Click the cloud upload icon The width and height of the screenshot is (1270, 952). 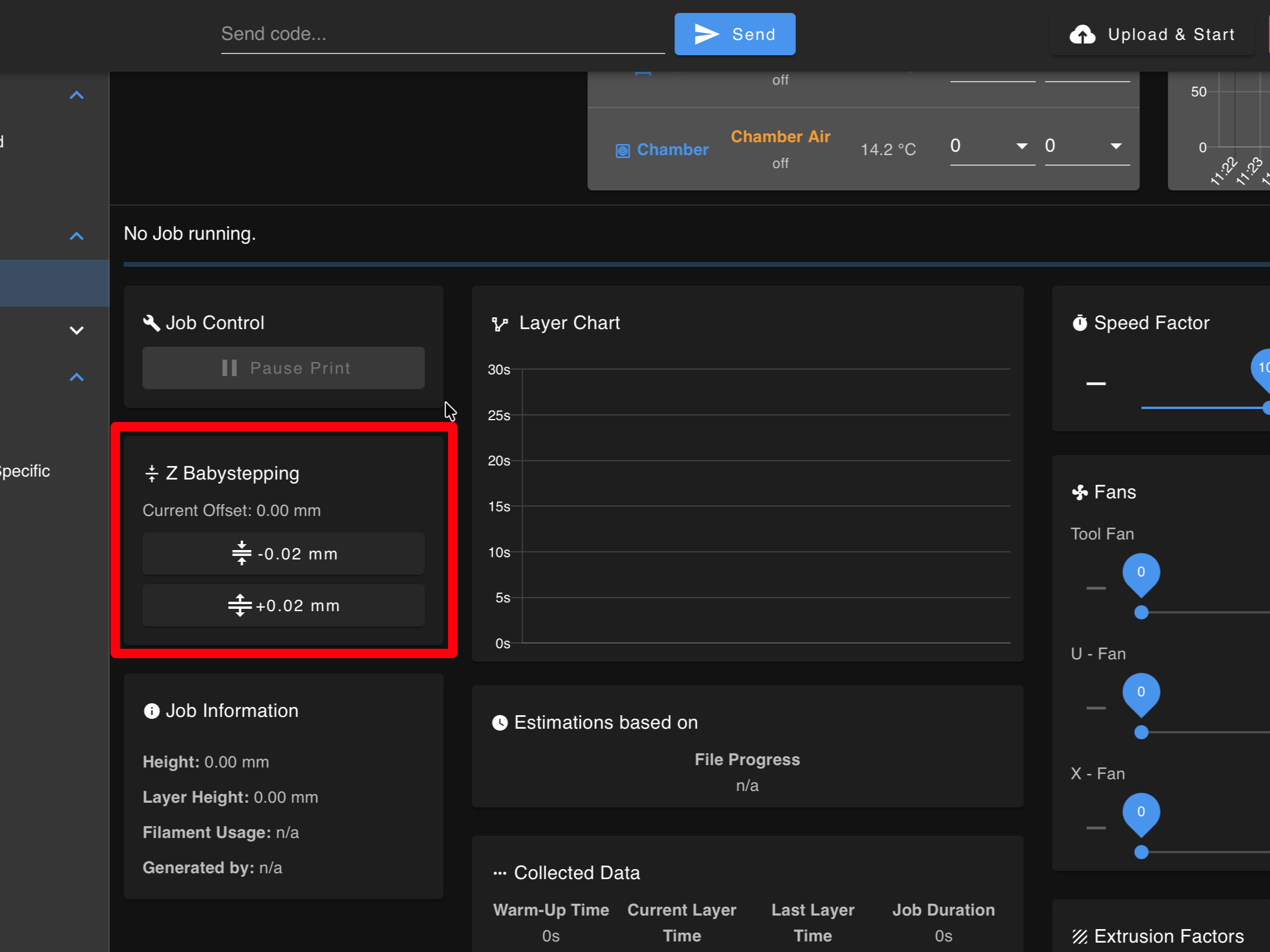1082,34
